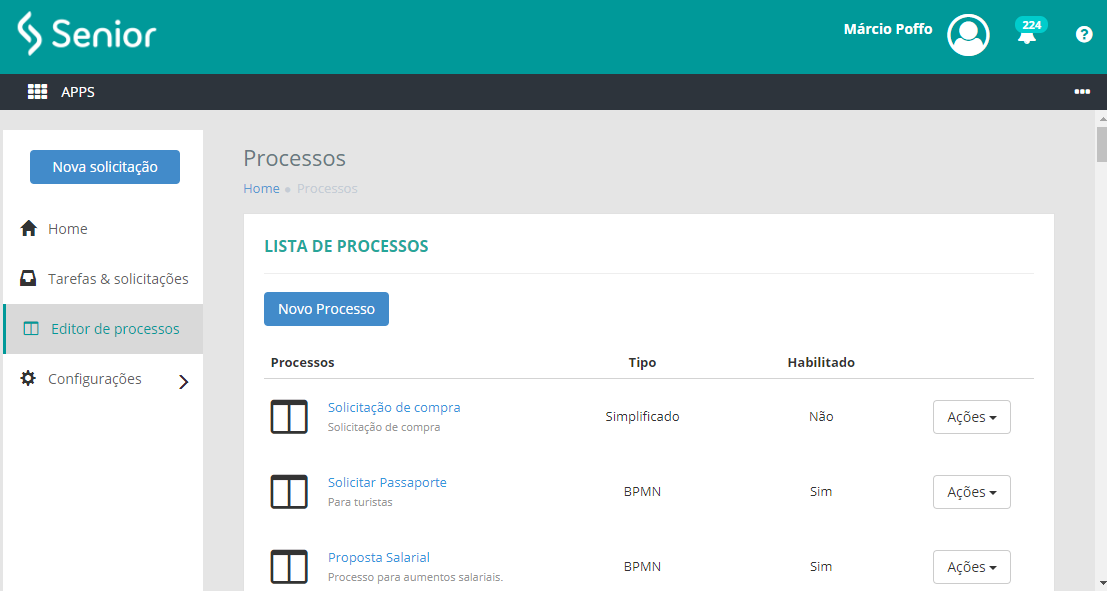Click Home in the breadcrumb trail
The width and height of the screenshot is (1108, 591).
(x=261, y=188)
